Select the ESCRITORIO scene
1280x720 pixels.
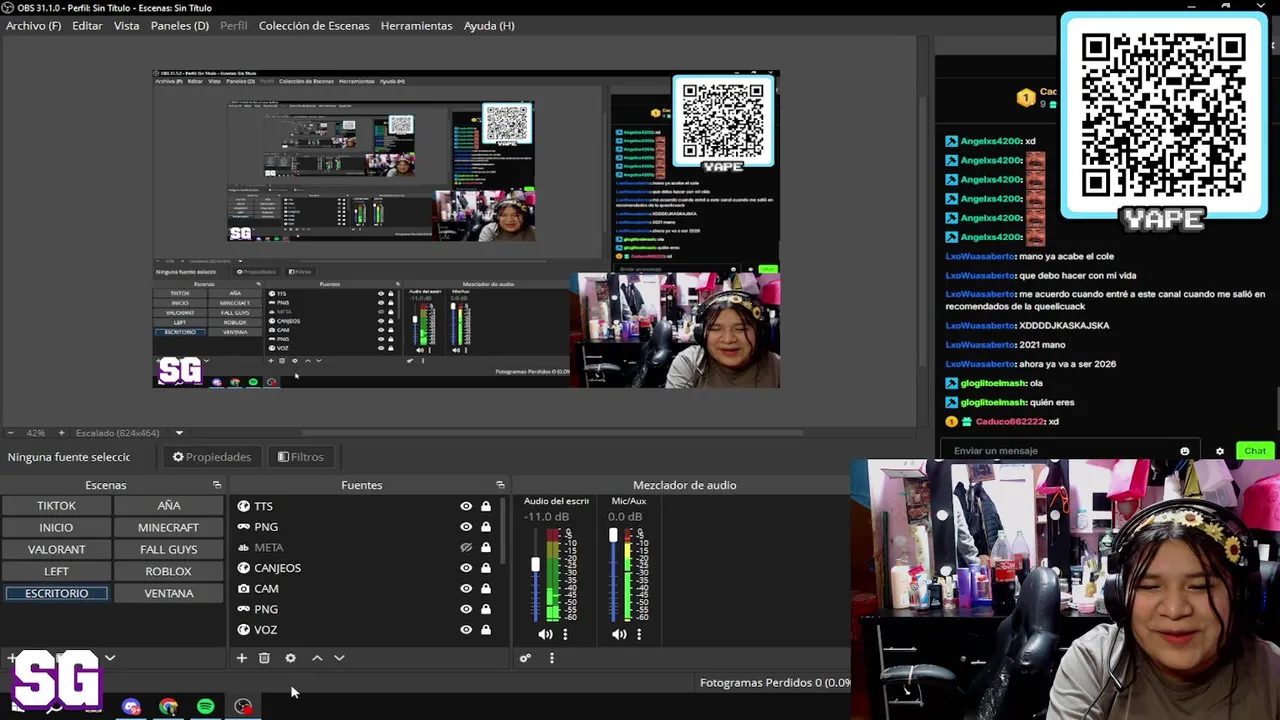[x=56, y=594]
